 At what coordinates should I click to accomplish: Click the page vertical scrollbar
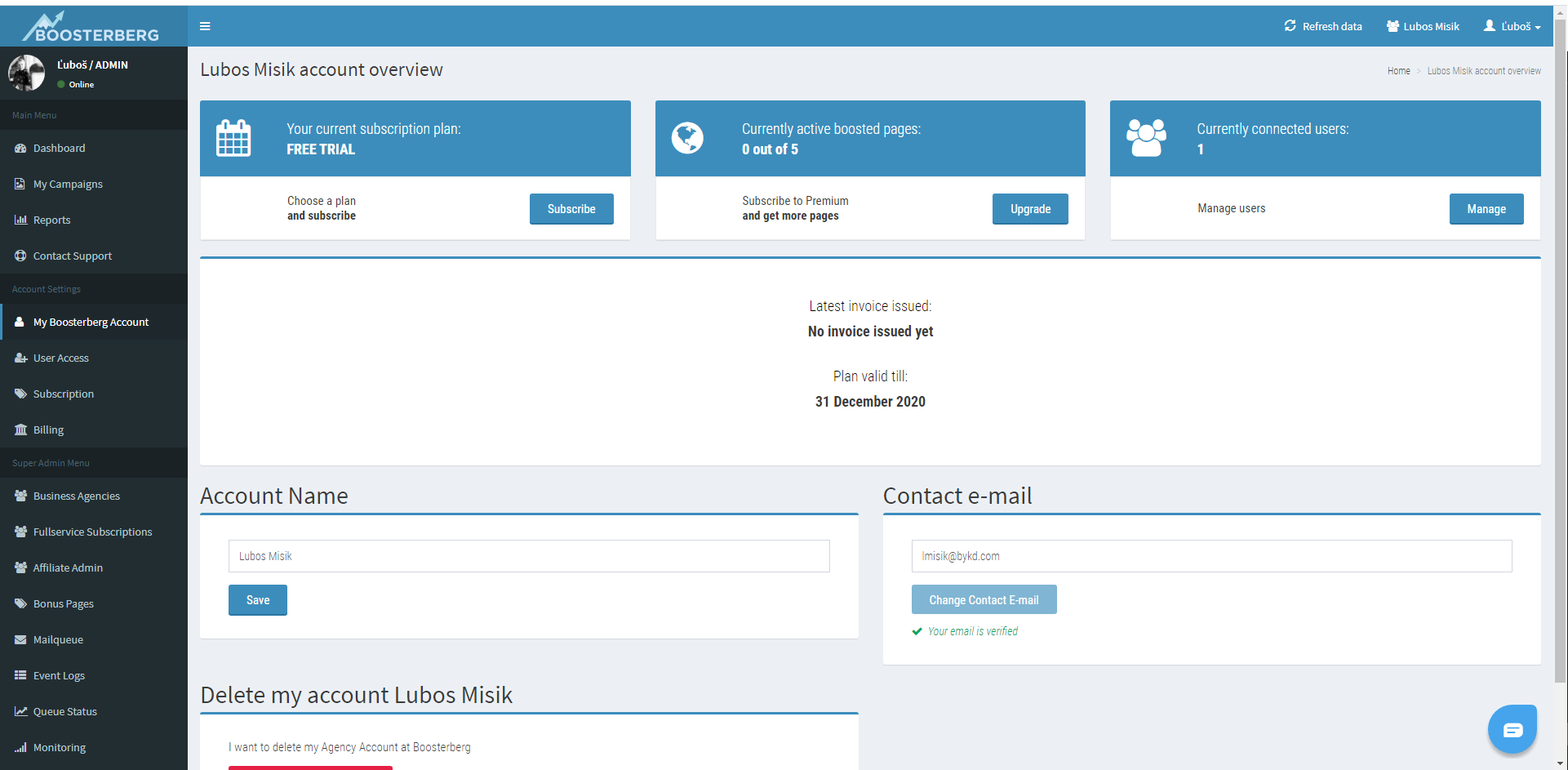click(1561, 351)
